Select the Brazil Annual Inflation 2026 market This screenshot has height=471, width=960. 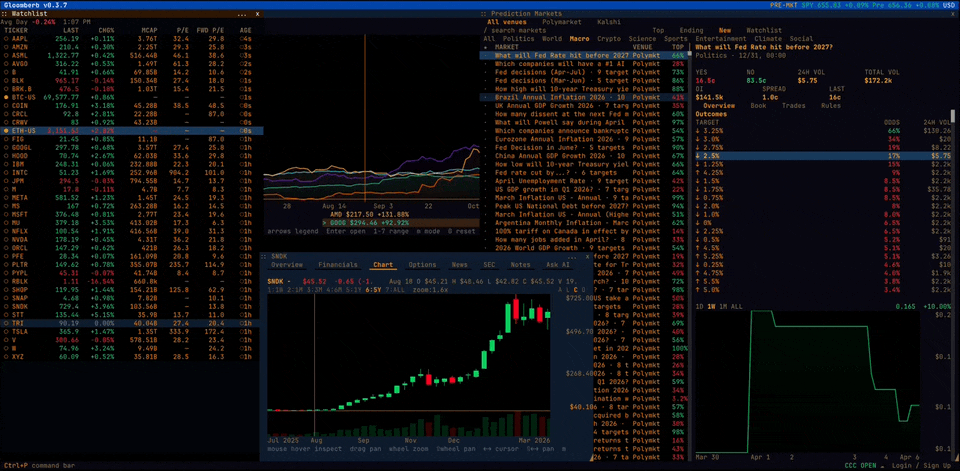tap(583, 97)
